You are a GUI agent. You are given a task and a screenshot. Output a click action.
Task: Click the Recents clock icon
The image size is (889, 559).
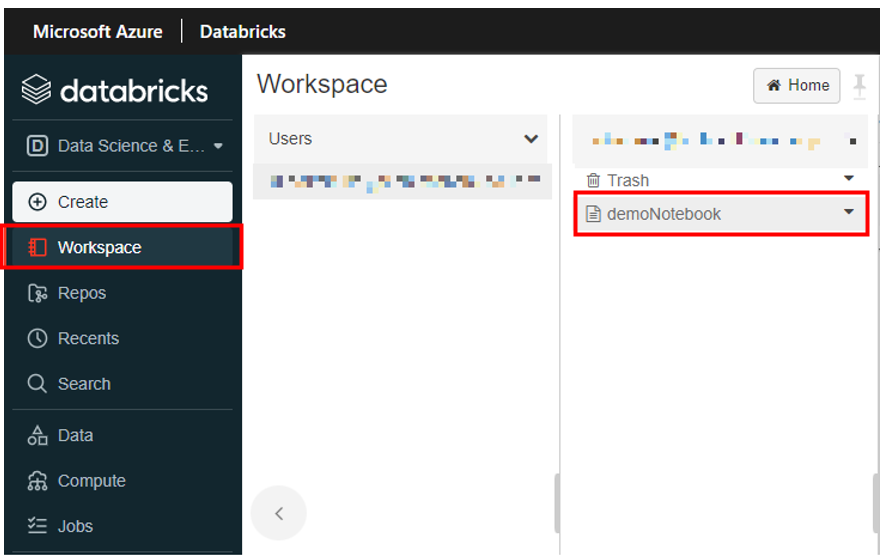pos(37,338)
